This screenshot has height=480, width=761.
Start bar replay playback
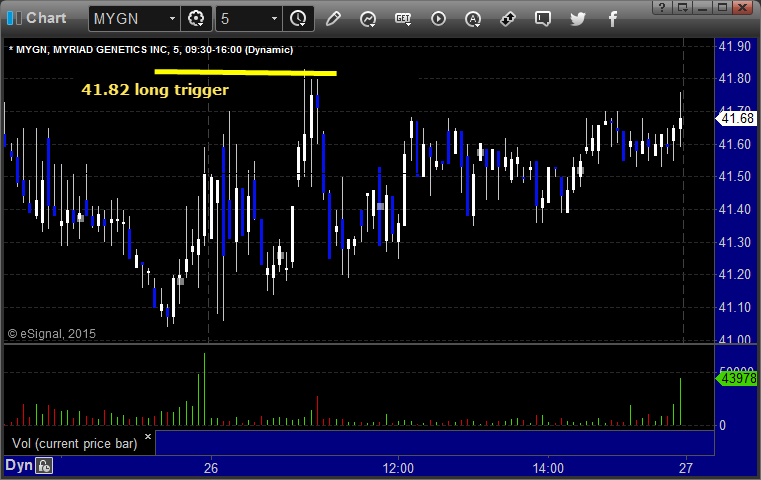click(438, 19)
